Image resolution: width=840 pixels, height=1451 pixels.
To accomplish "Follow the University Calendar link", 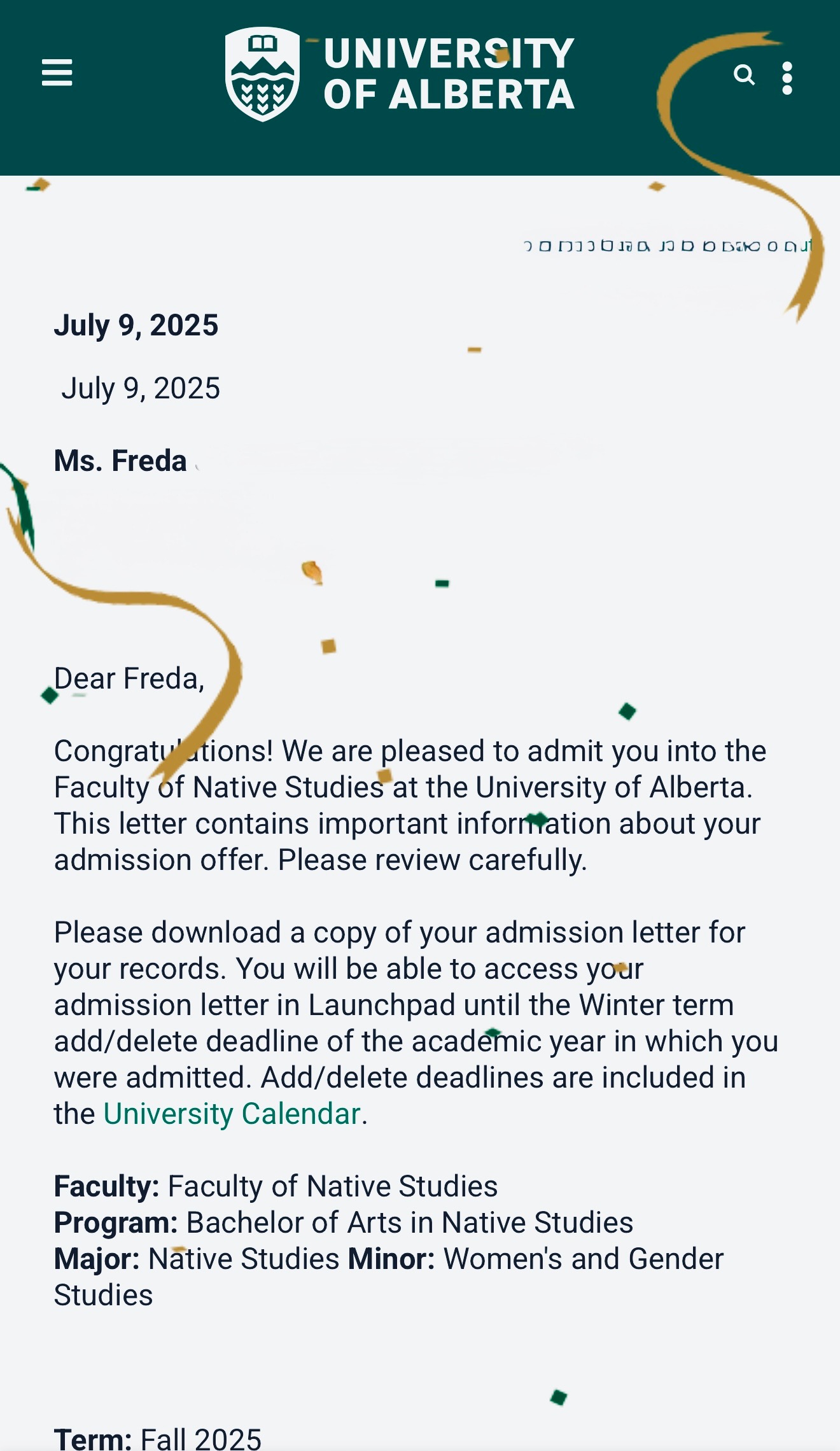I will (232, 1114).
